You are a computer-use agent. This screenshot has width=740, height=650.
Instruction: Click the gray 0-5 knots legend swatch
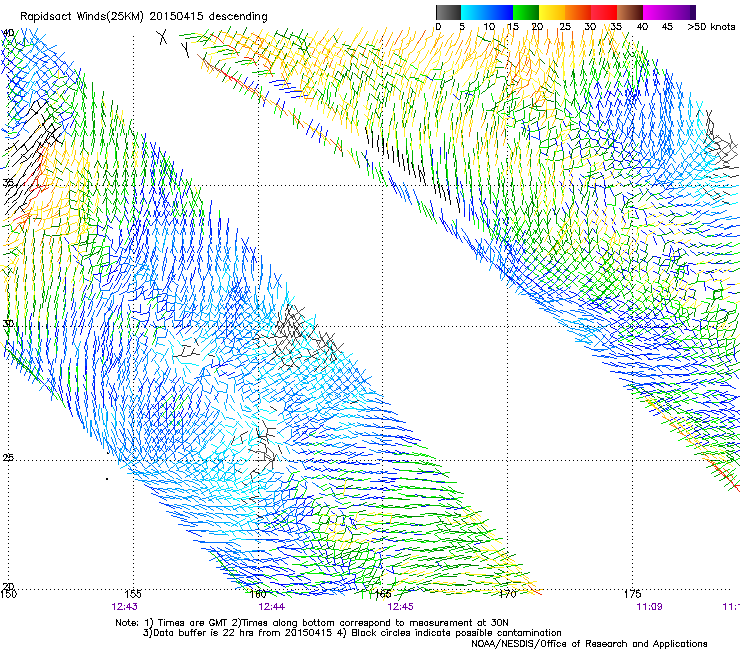pos(448,12)
